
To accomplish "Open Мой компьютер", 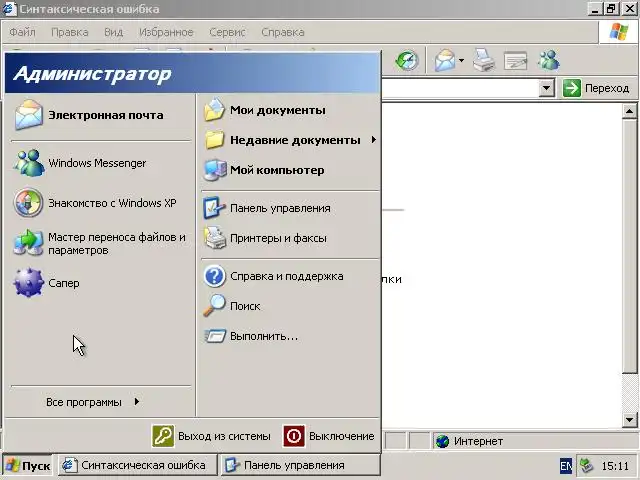I will 291,170.
